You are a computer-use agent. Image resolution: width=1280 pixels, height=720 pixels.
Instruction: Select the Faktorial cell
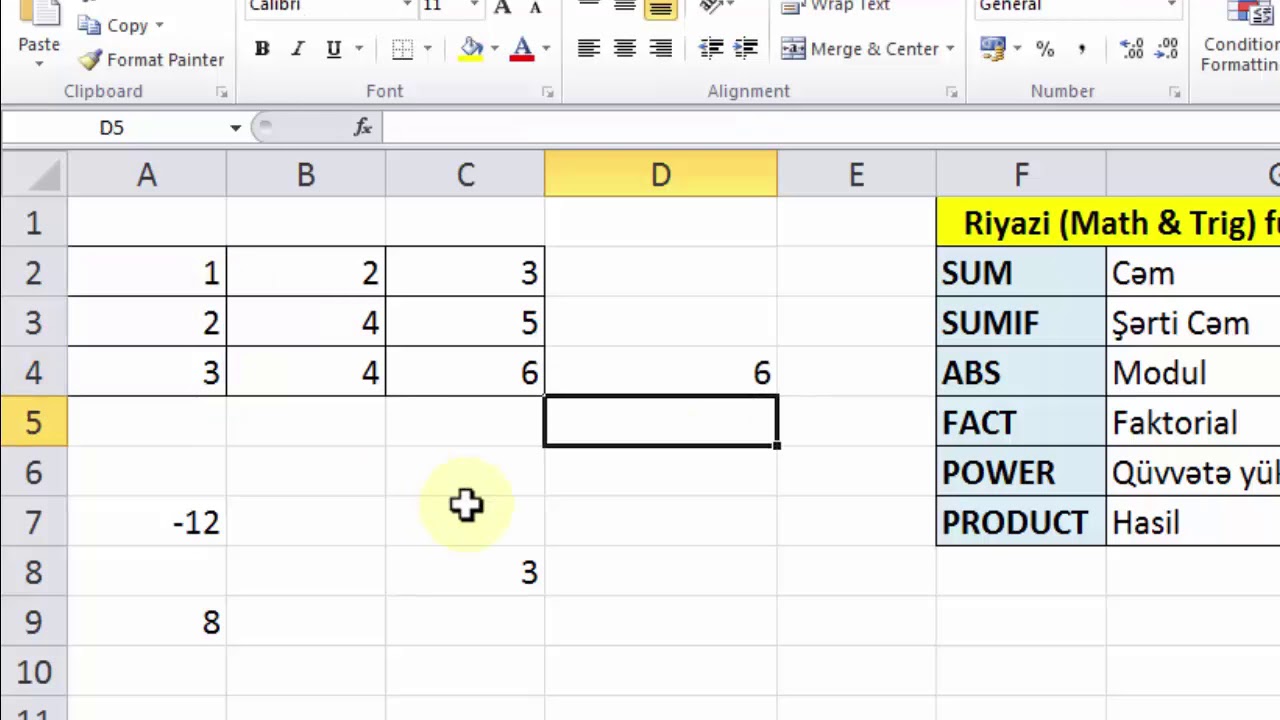[1193, 422]
